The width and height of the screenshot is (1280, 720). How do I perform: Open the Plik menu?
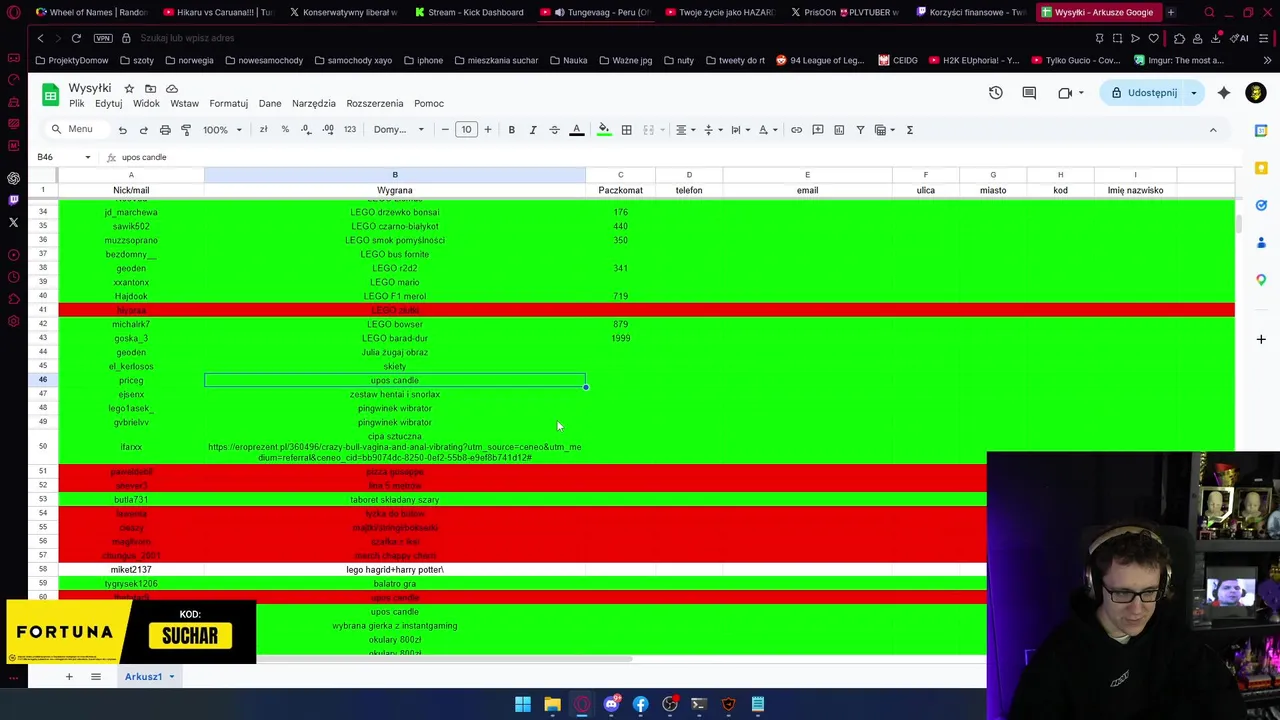[x=76, y=104]
